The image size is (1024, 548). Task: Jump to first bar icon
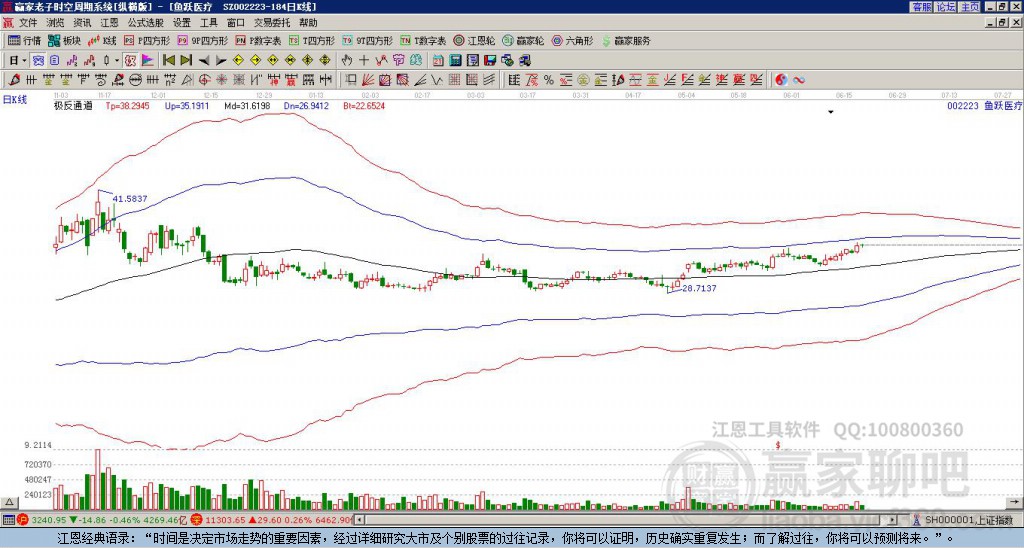coord(168,61)
